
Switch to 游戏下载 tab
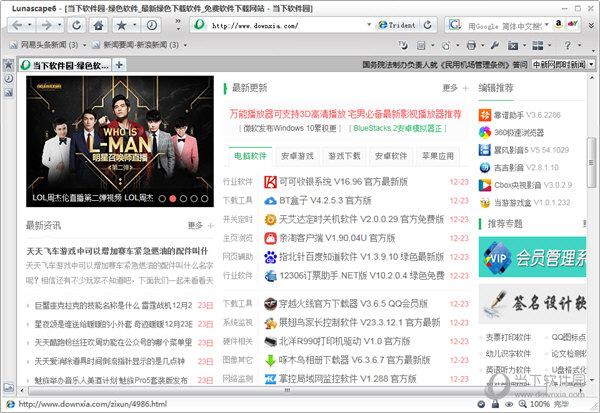coord(344,156)
